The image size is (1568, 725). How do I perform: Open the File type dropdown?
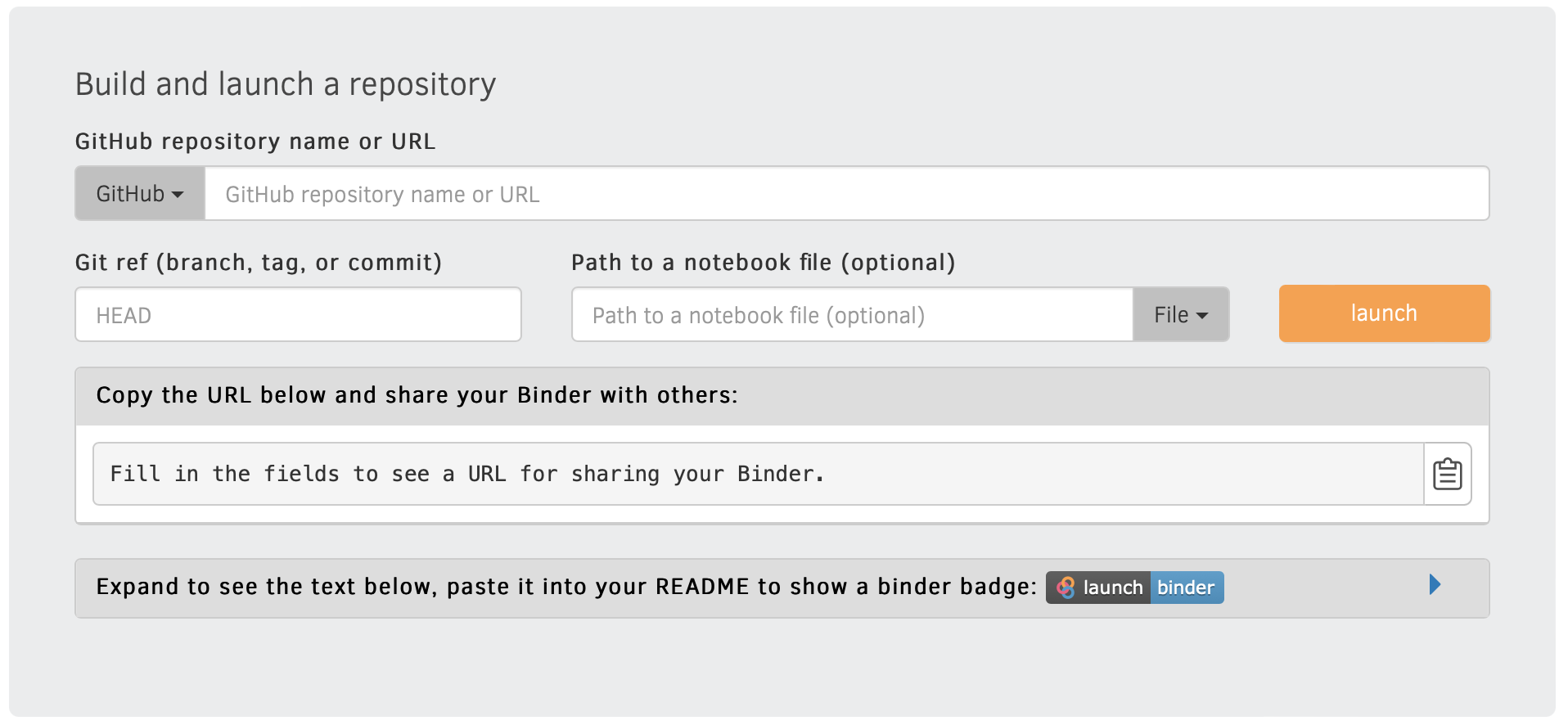pyautogui.click(x=1180, y=314)
